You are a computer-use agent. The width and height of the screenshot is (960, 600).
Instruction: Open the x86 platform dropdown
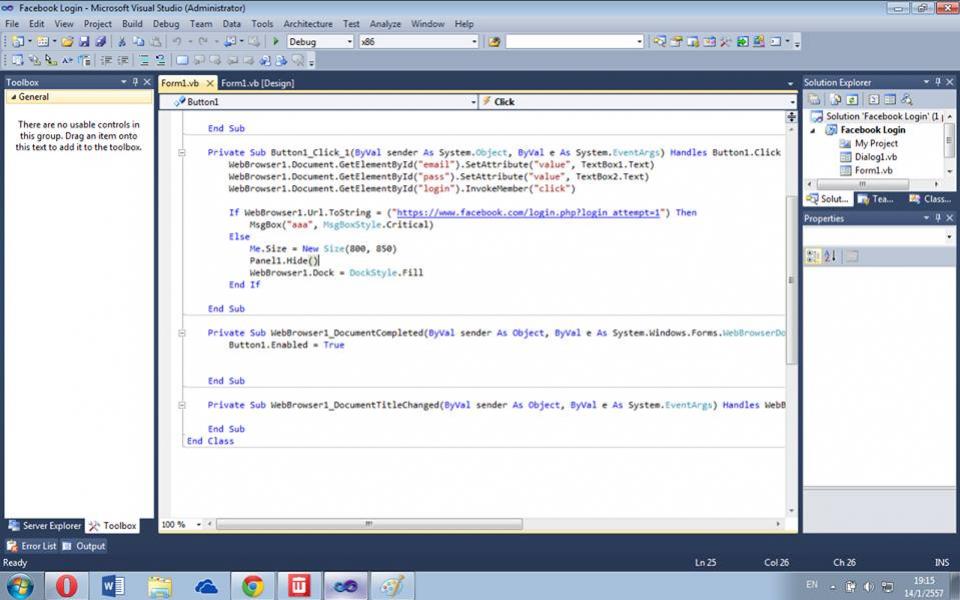(474, 42)
